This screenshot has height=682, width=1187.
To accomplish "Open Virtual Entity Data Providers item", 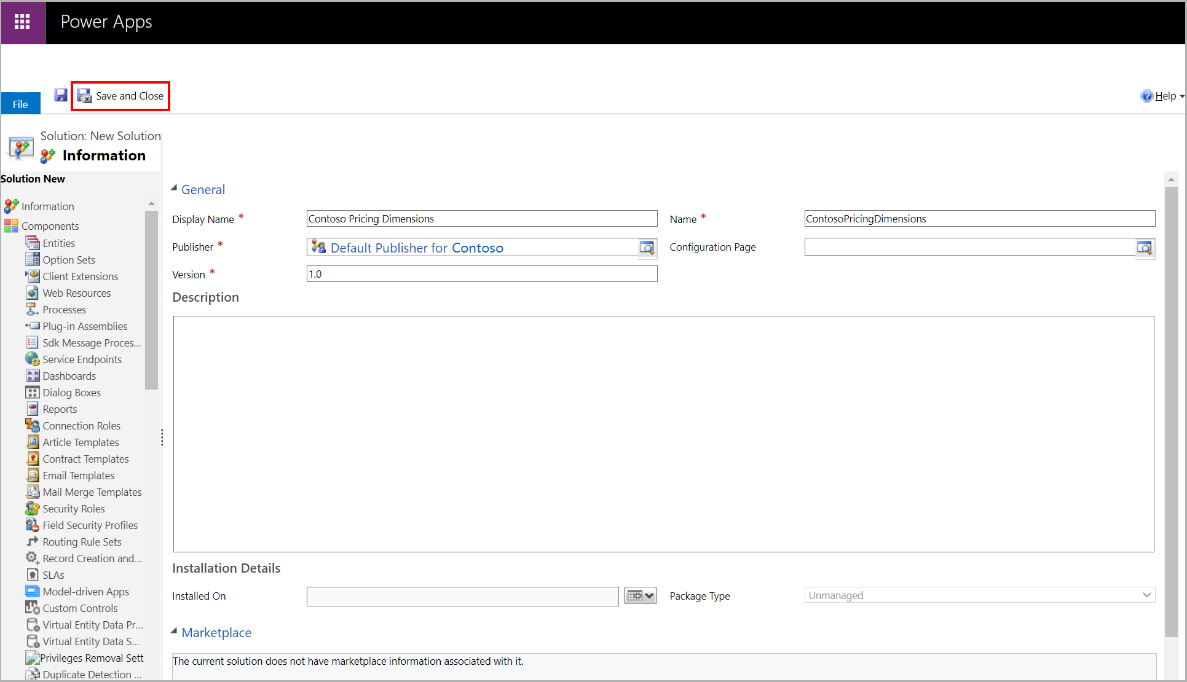I will (x=92, y=625).
